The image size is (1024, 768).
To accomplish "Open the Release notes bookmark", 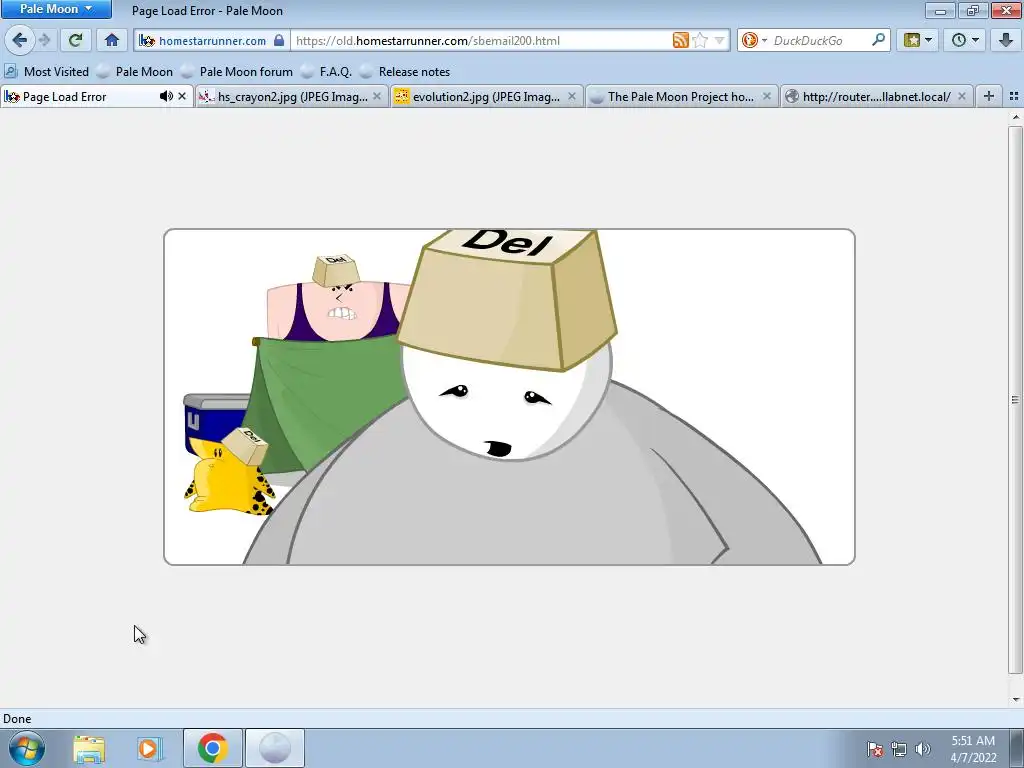I will [x=406, y=72].
